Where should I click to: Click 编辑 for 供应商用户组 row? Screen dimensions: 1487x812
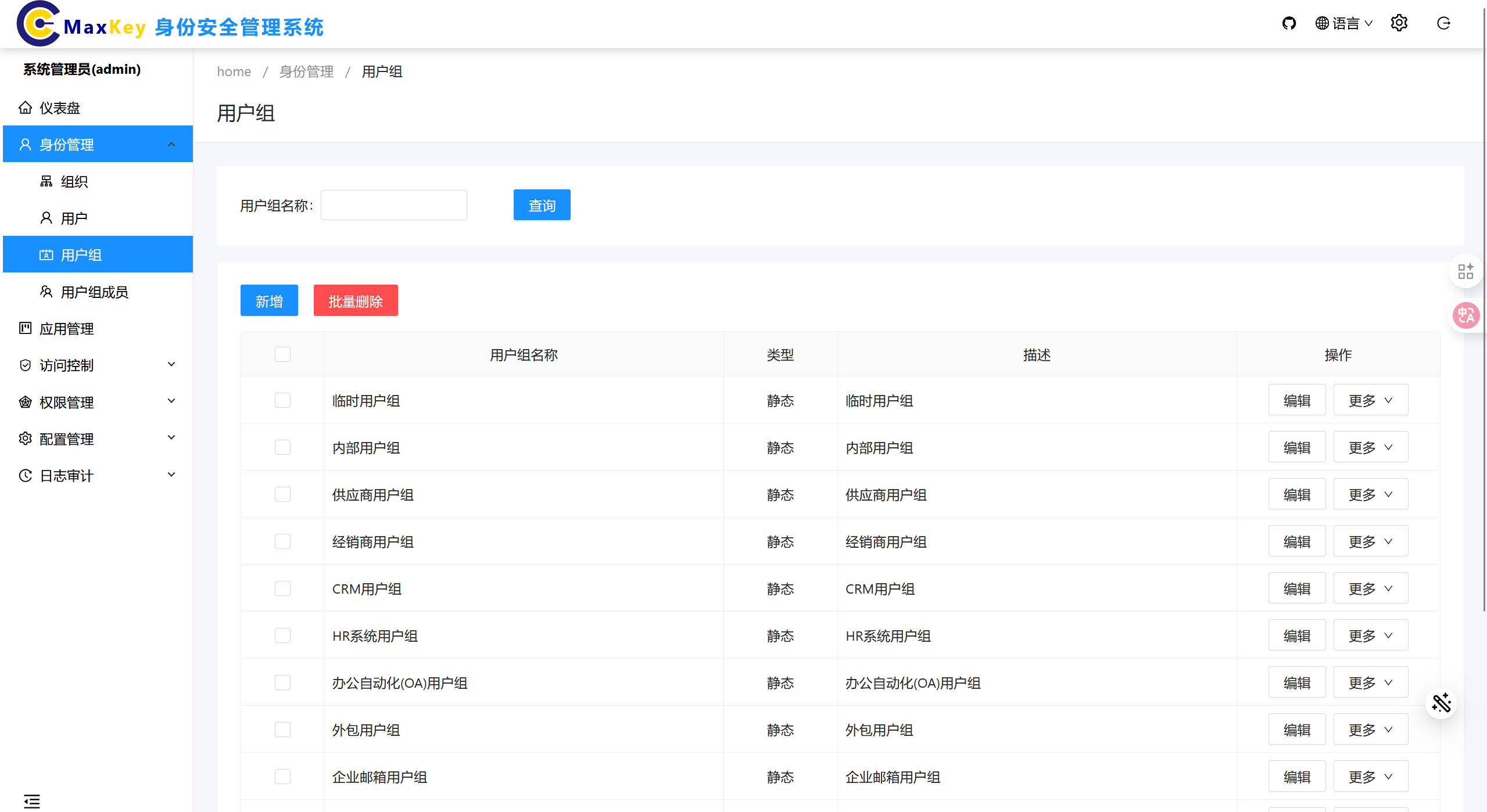[1296, 494]
